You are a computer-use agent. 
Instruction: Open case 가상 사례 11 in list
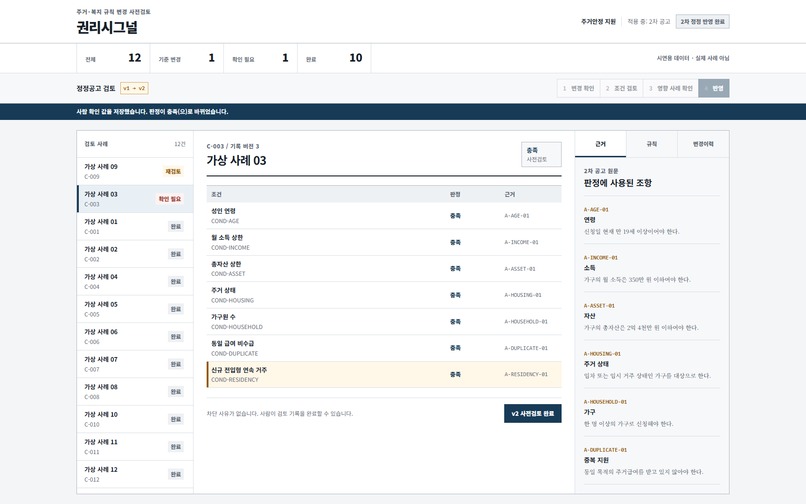click(x=135, y=446)
